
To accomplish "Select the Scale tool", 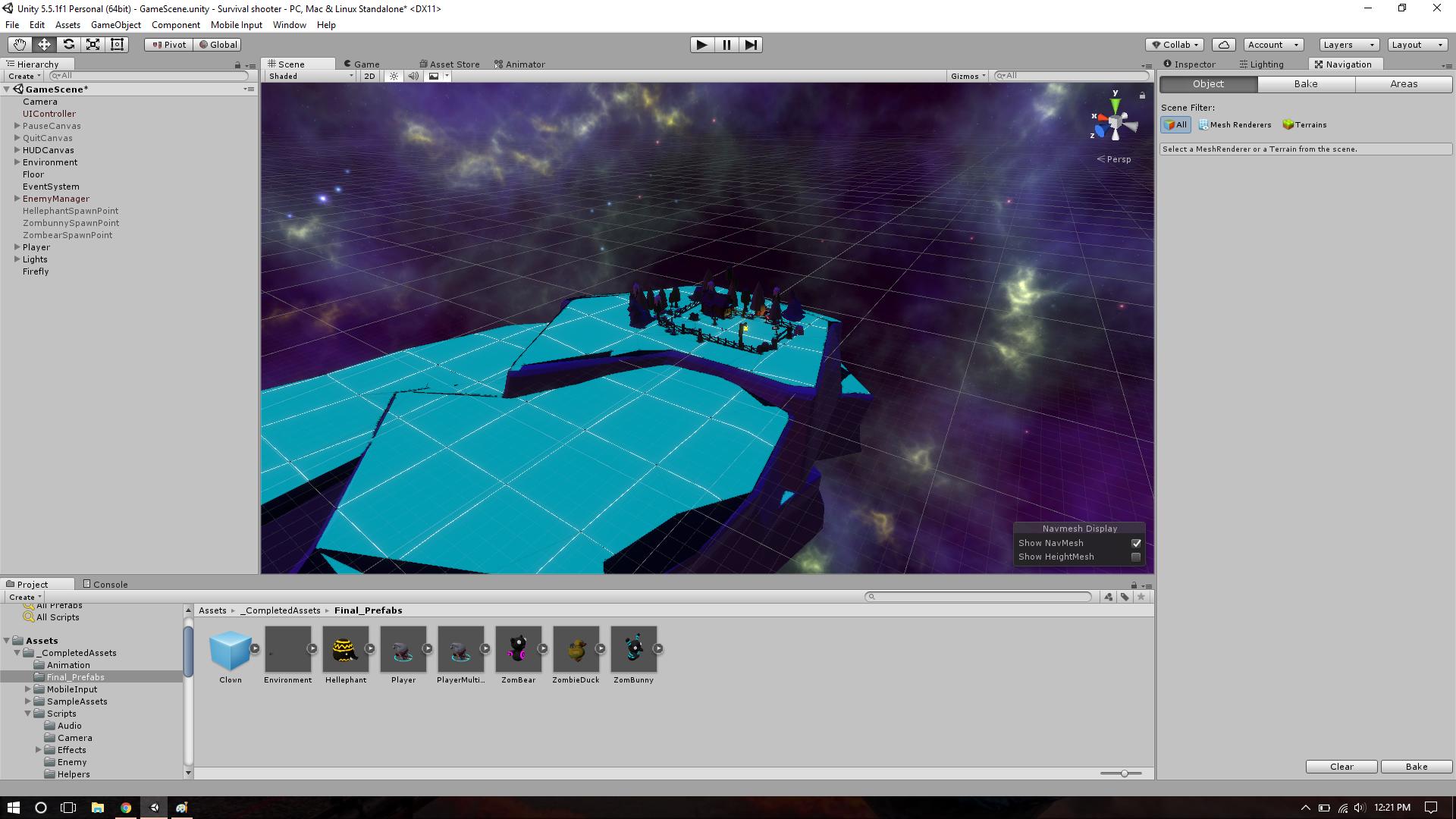I will pos(93,44).
